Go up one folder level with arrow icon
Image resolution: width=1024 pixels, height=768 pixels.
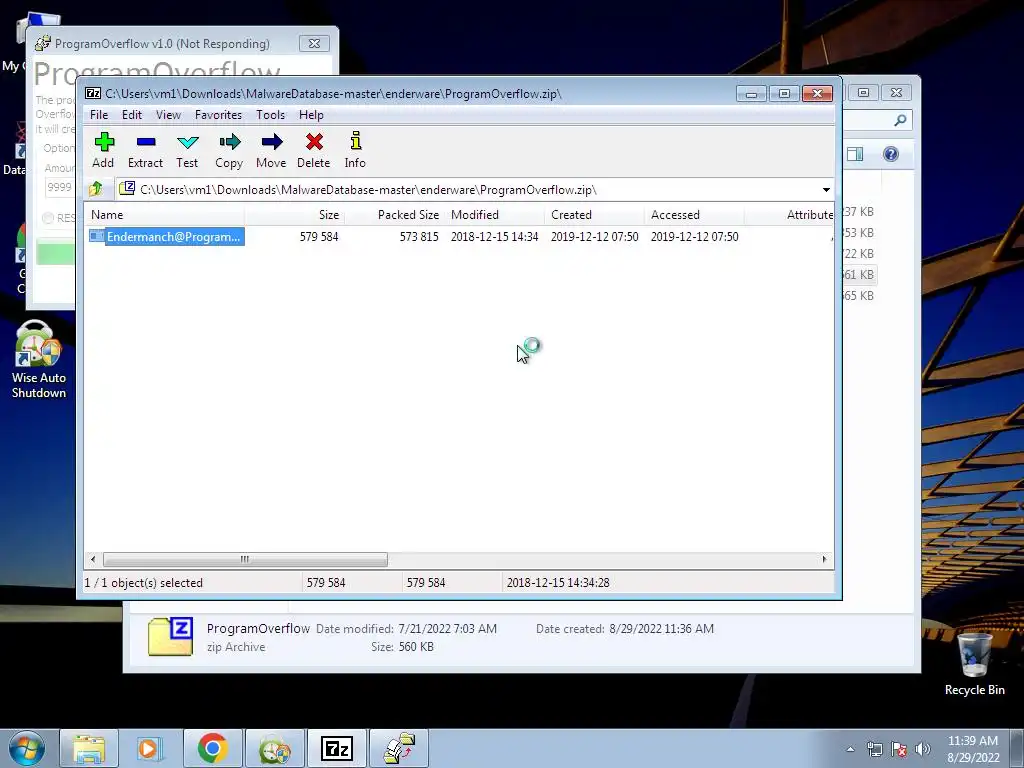pos(96,189)
